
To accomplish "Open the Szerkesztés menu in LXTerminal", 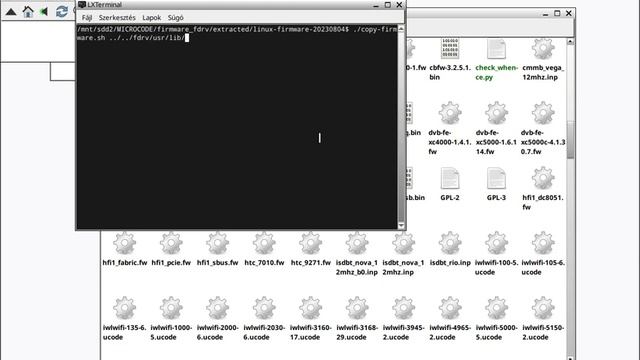I will [x=117, y=18].
